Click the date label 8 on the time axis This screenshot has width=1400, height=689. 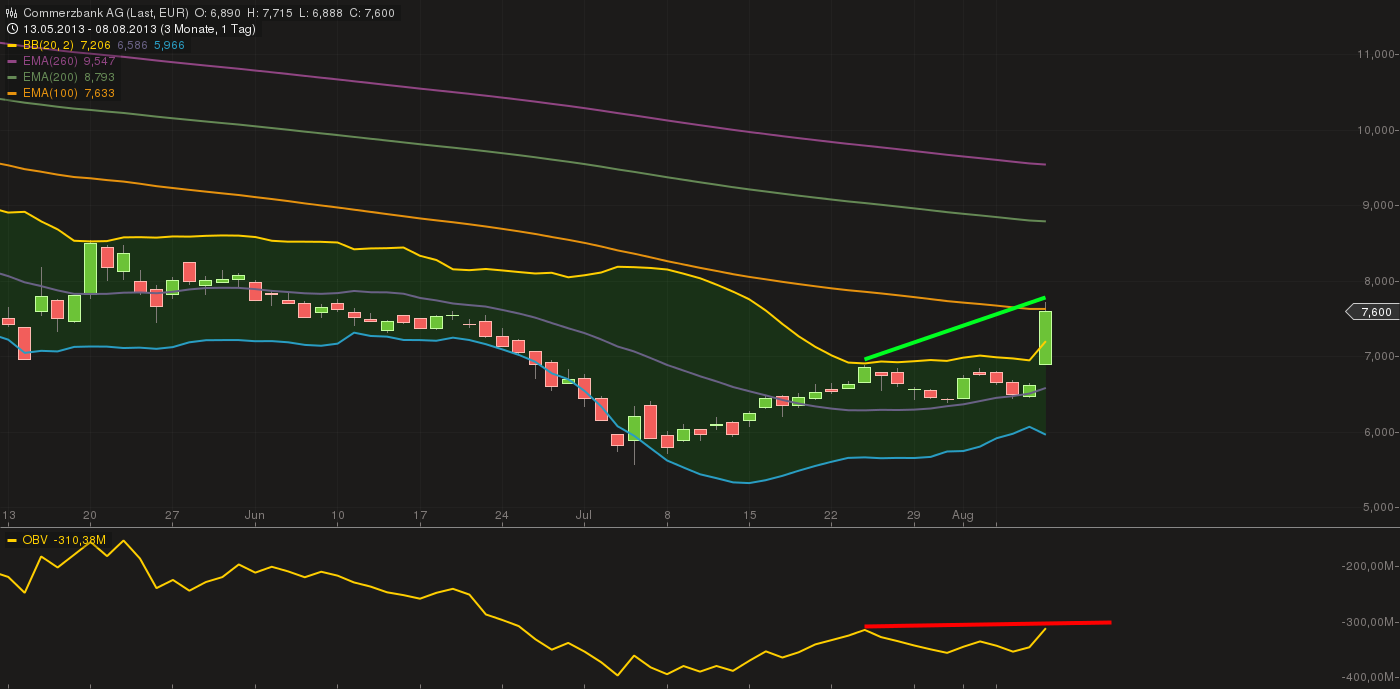tap(667, 515)
